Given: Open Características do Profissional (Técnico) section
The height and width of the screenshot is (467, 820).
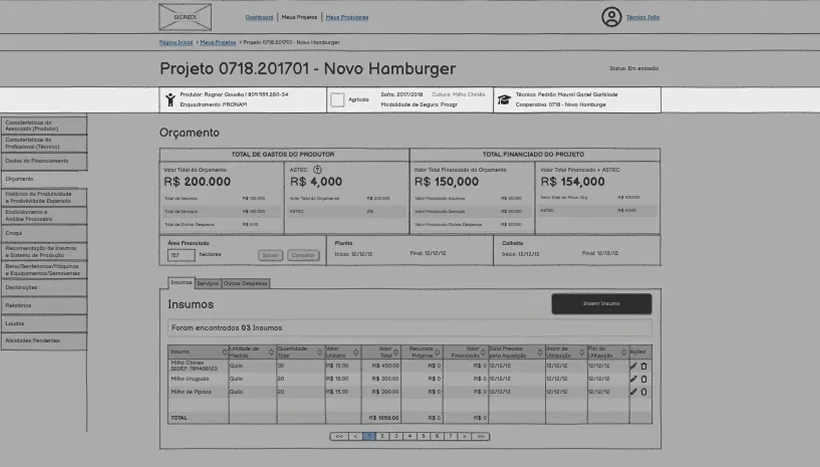Looking at the screenshot, I should click(44, 143).
